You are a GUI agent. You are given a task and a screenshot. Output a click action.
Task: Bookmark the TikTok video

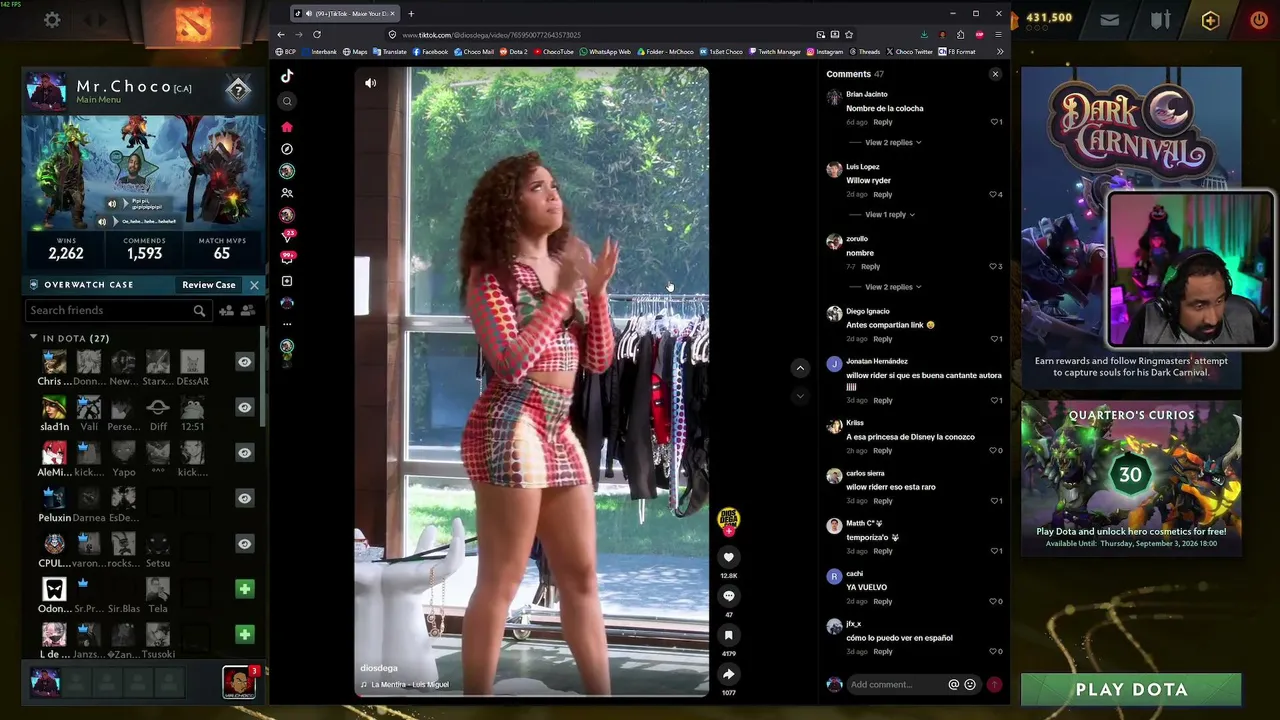pos(729,635)
